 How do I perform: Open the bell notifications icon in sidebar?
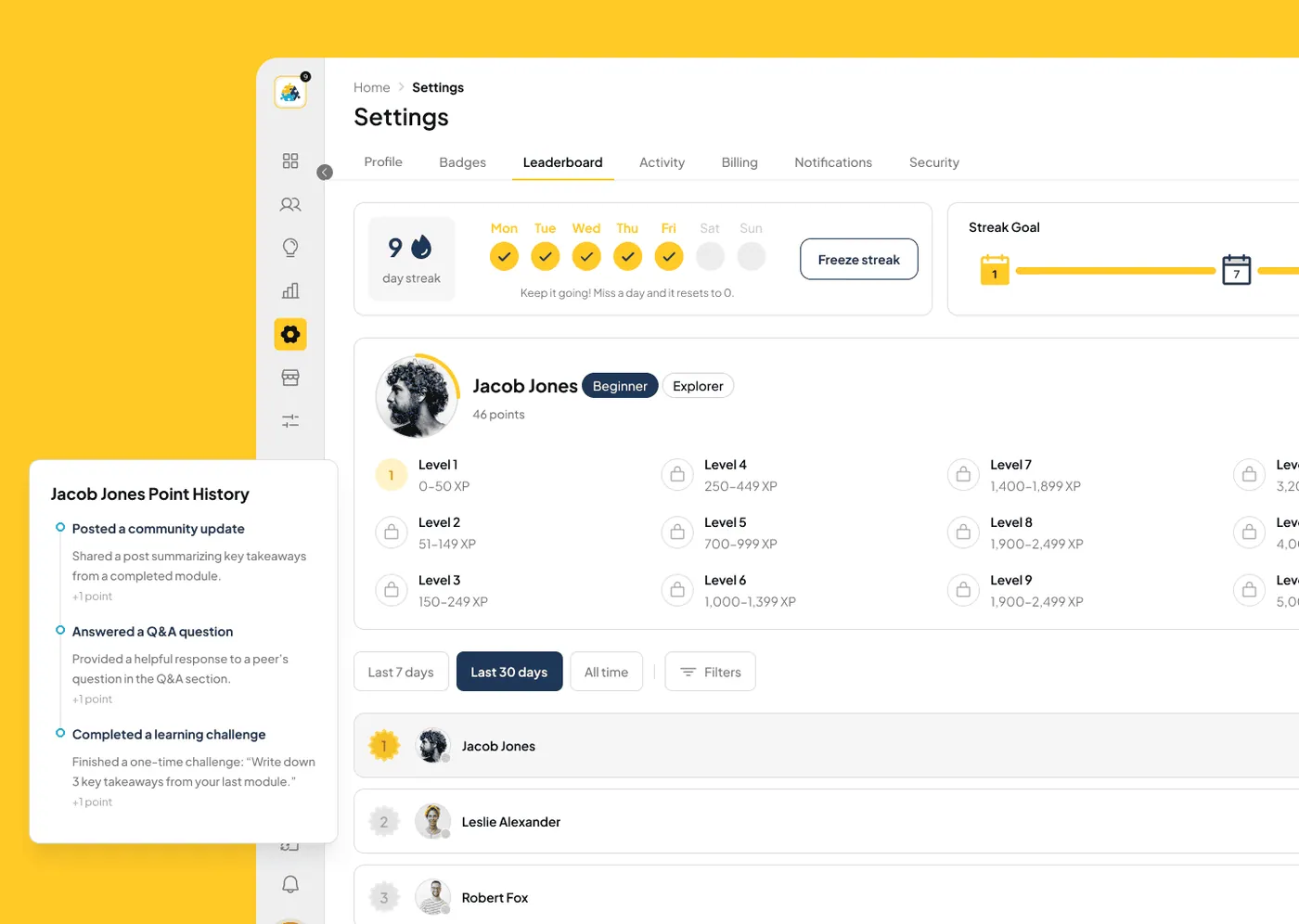(290, 884)
